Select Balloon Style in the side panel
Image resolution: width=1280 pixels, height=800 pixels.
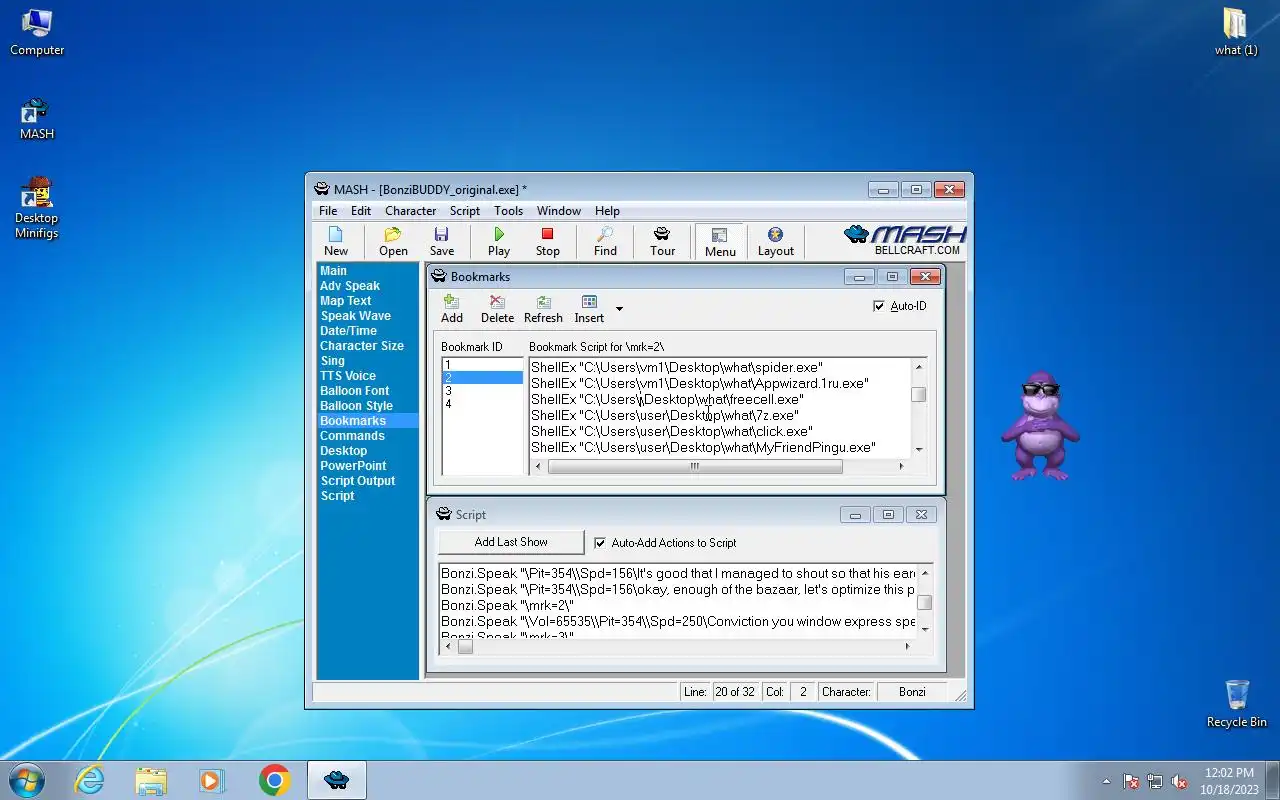click(357, 406)
